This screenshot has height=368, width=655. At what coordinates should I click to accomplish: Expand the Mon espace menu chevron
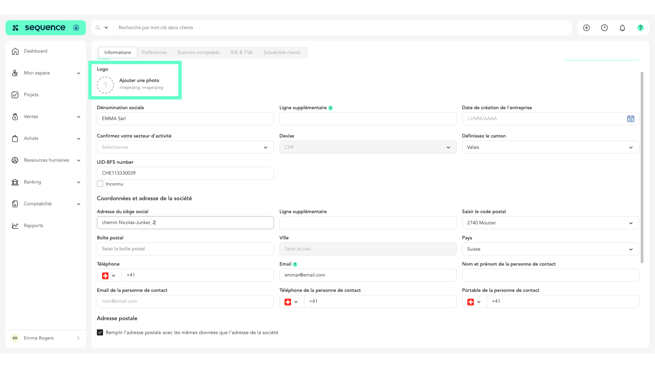[79, 73]
